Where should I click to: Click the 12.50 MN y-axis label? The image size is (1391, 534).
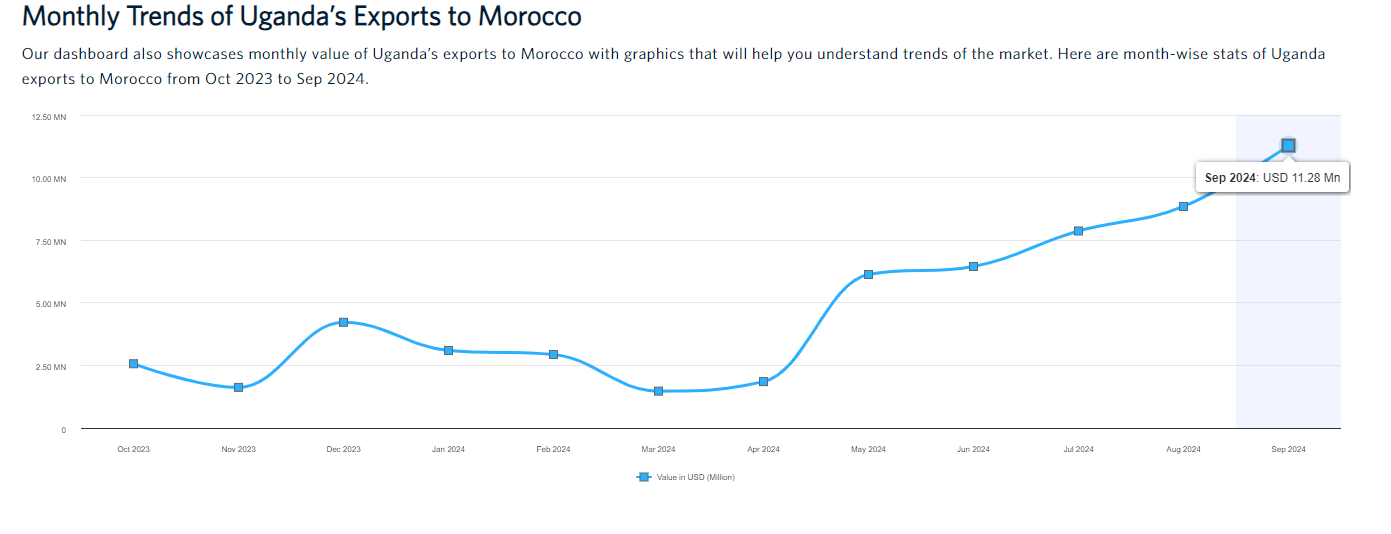[x=49, y=117]
